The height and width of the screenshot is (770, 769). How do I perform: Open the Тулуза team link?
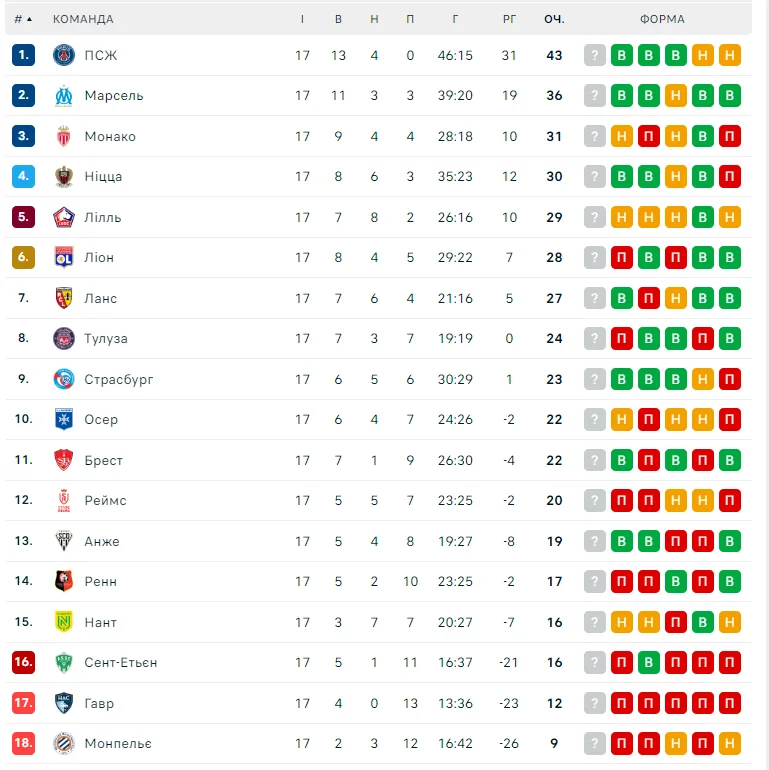point(106,339)
